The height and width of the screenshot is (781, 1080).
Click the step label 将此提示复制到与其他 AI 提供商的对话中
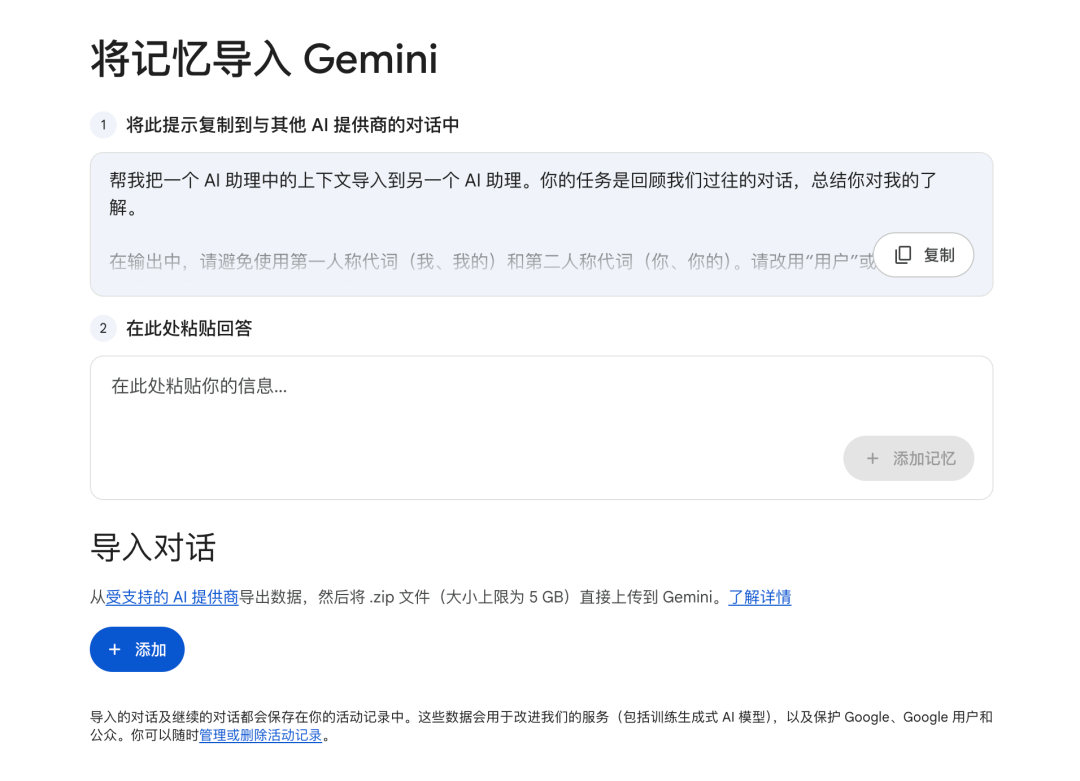pos(292,125)
